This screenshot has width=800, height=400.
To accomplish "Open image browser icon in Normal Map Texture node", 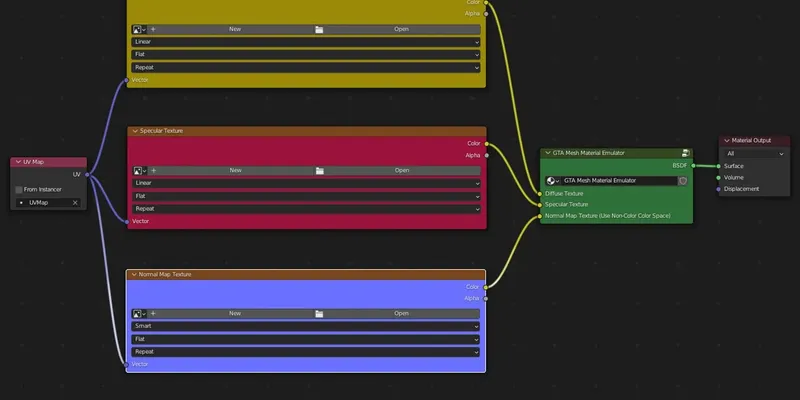I will tap(140, 313).
